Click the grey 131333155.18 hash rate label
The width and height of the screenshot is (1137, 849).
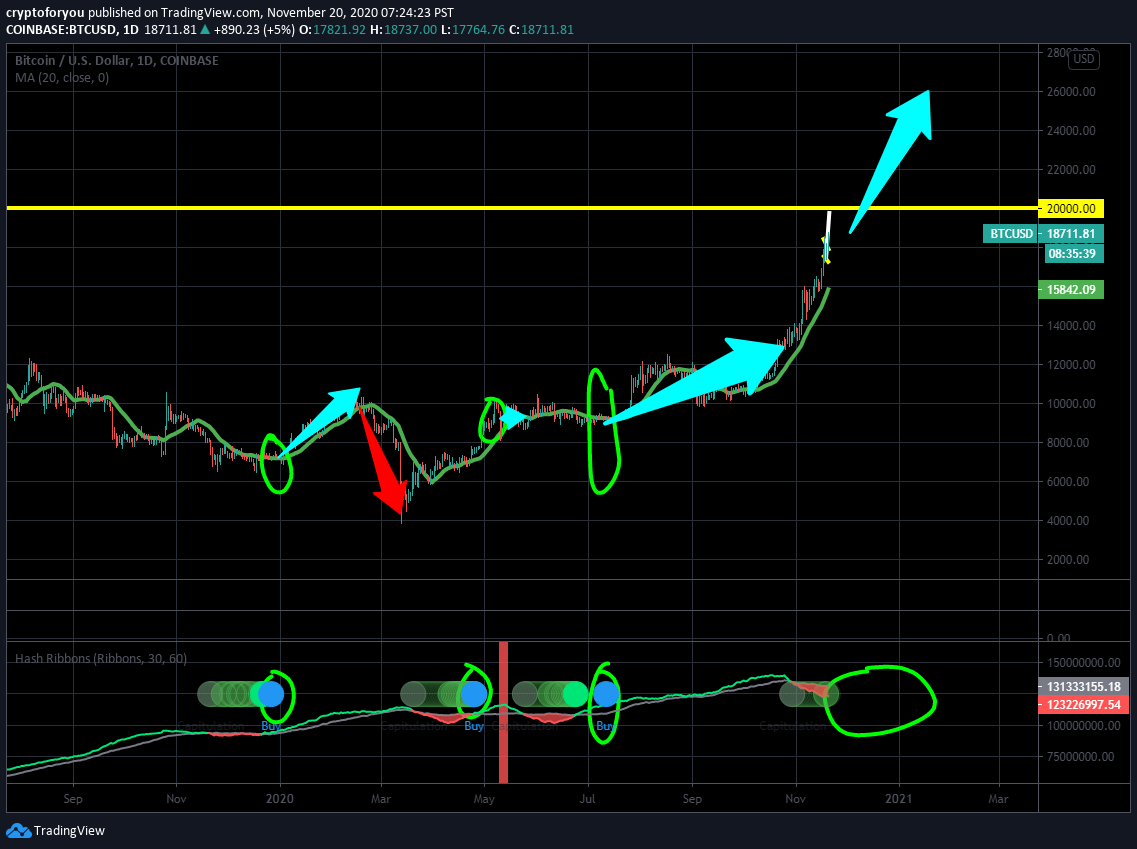1083,686
